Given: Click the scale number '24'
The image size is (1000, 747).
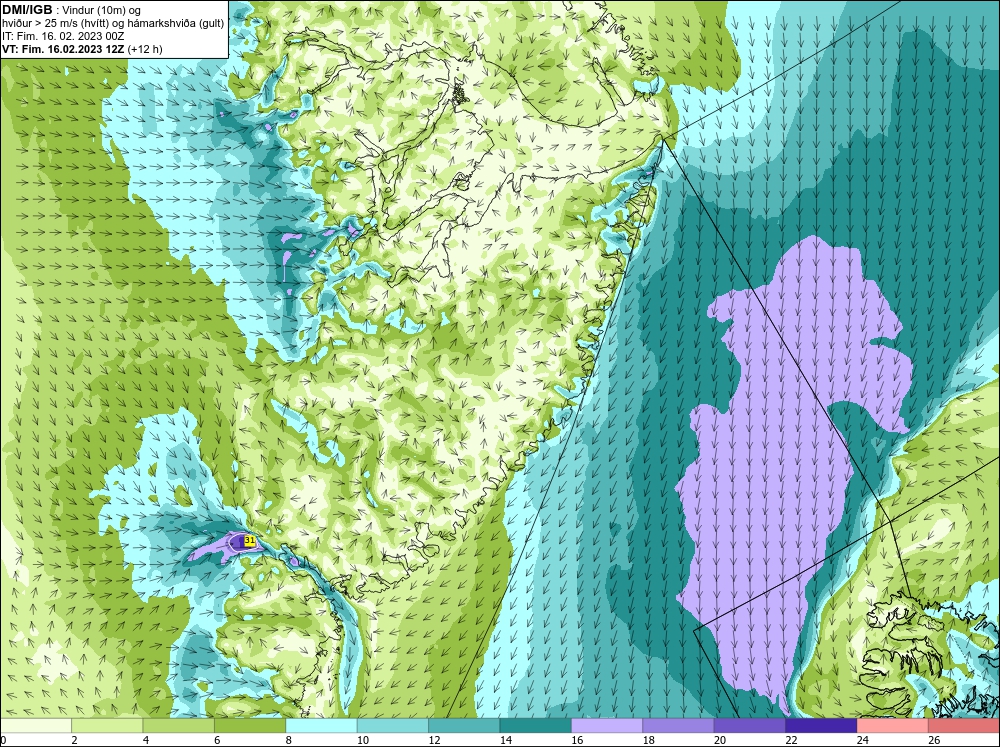Looking at the screenshot, I should click(863, 740).
